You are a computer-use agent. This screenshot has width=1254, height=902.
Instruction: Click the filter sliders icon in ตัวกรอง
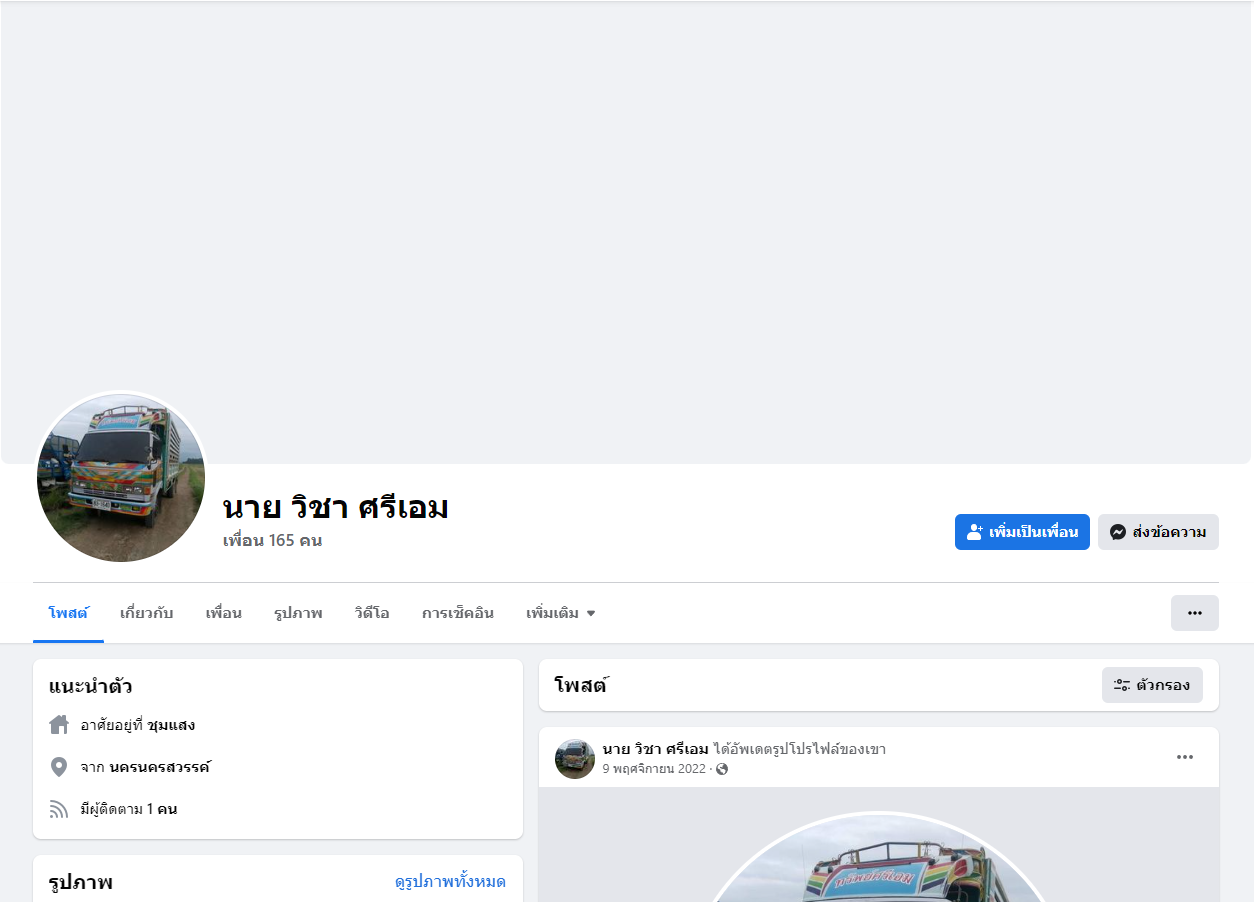pyautogui.click(x=1122, y=685)
